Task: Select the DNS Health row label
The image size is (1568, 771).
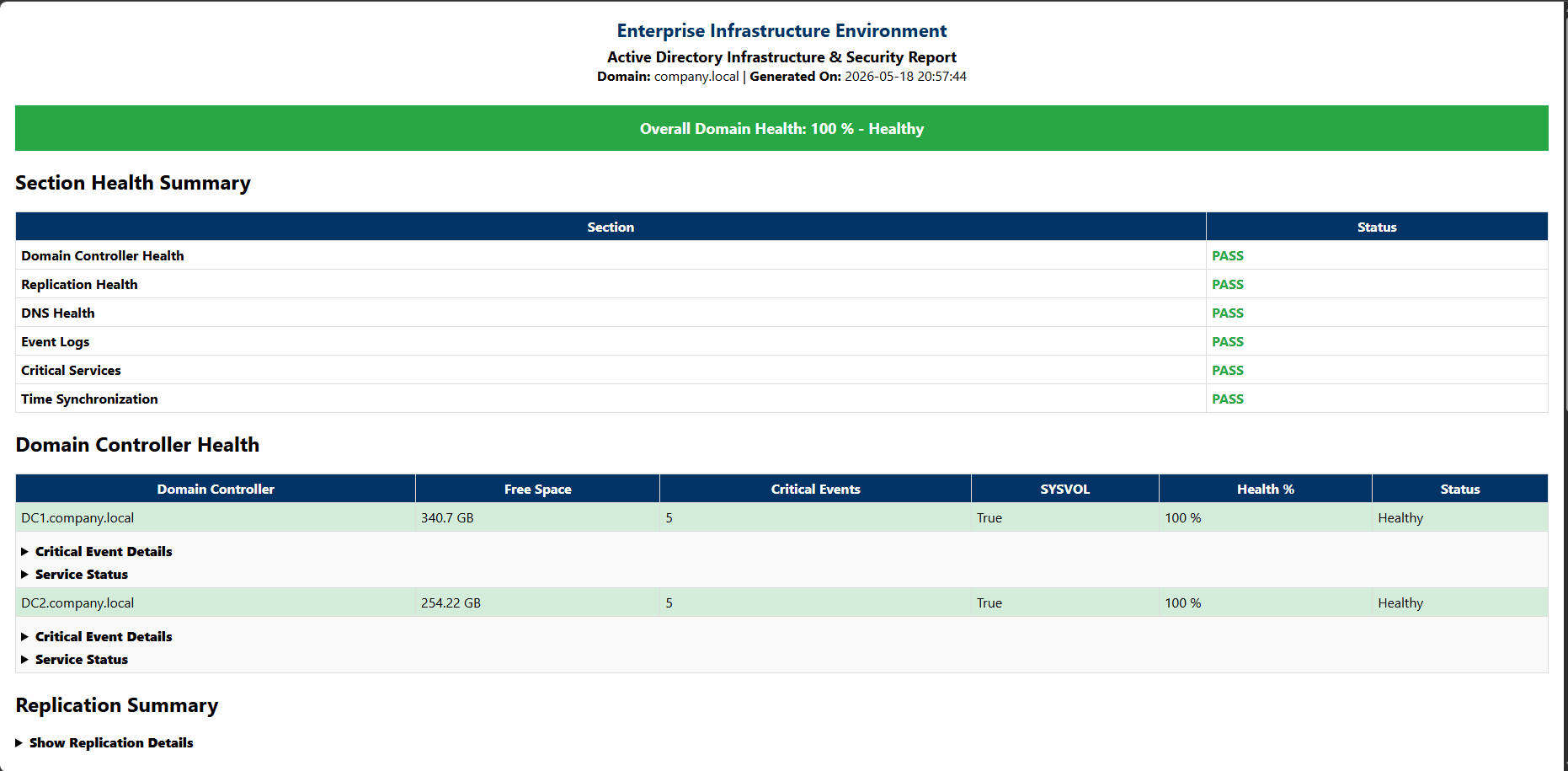Action: coord(58,313)
